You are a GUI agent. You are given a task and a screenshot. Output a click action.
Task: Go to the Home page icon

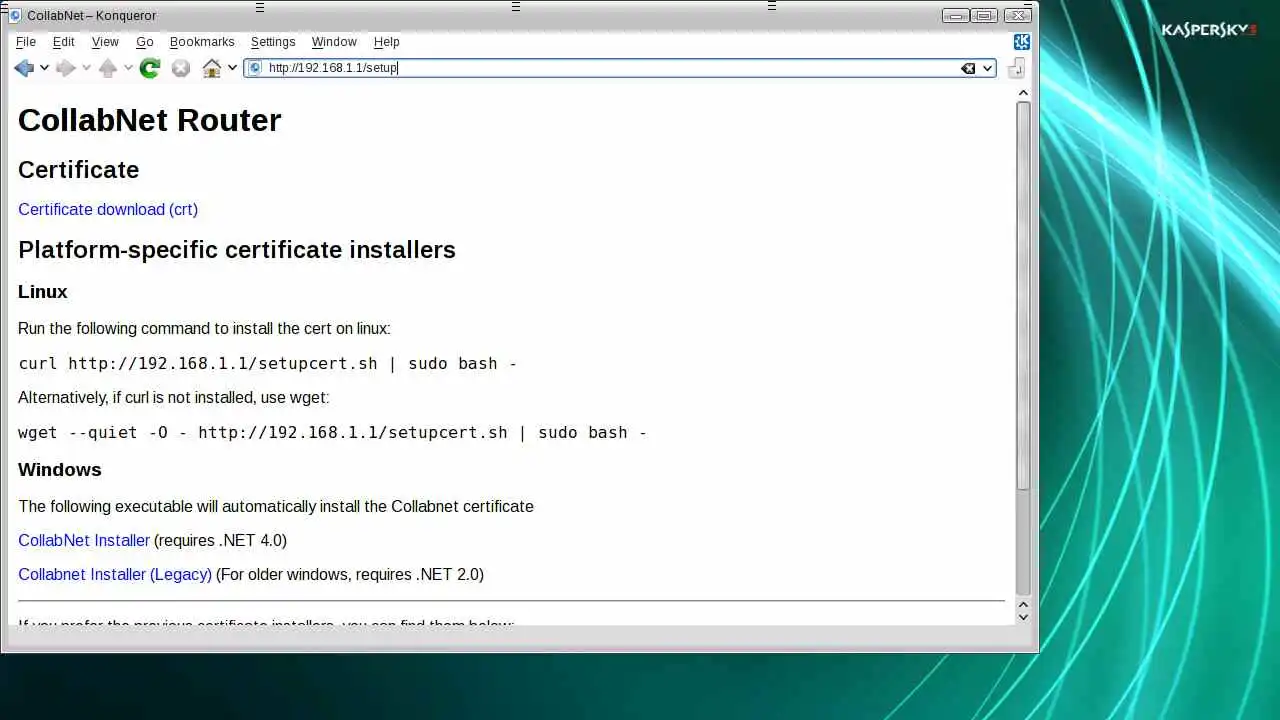click(212, 68)
